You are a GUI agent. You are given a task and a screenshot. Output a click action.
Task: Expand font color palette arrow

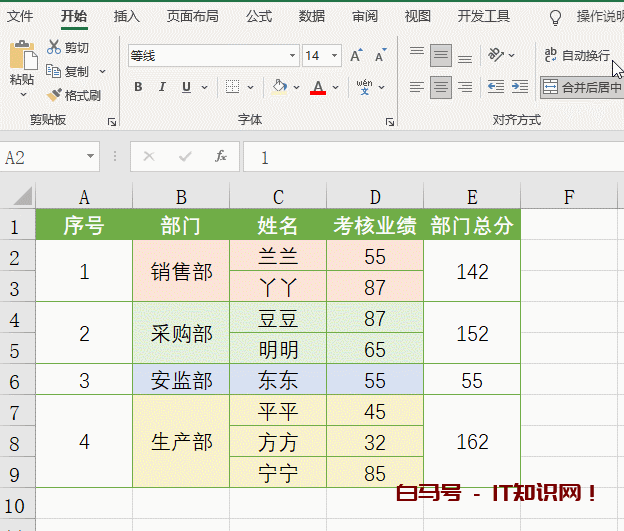pyautogui.click(x=335, y=87)
